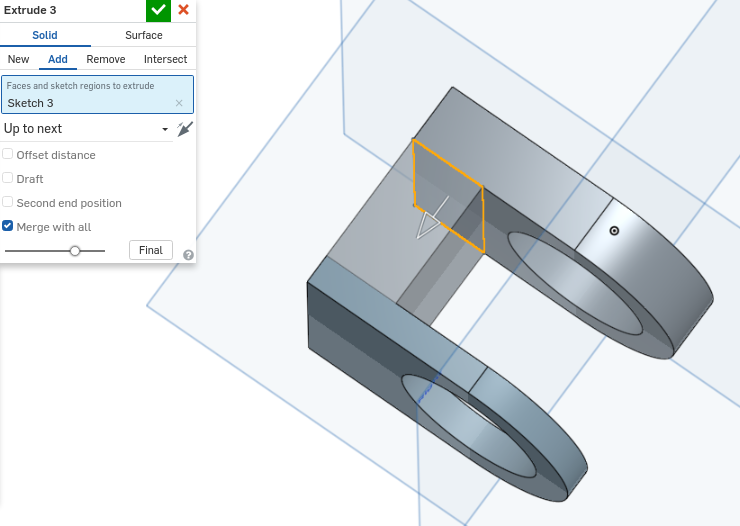Screen dimensions: 740x526
Task: Open the Up to next end-type dropdown
Action: tap(86, 129)
